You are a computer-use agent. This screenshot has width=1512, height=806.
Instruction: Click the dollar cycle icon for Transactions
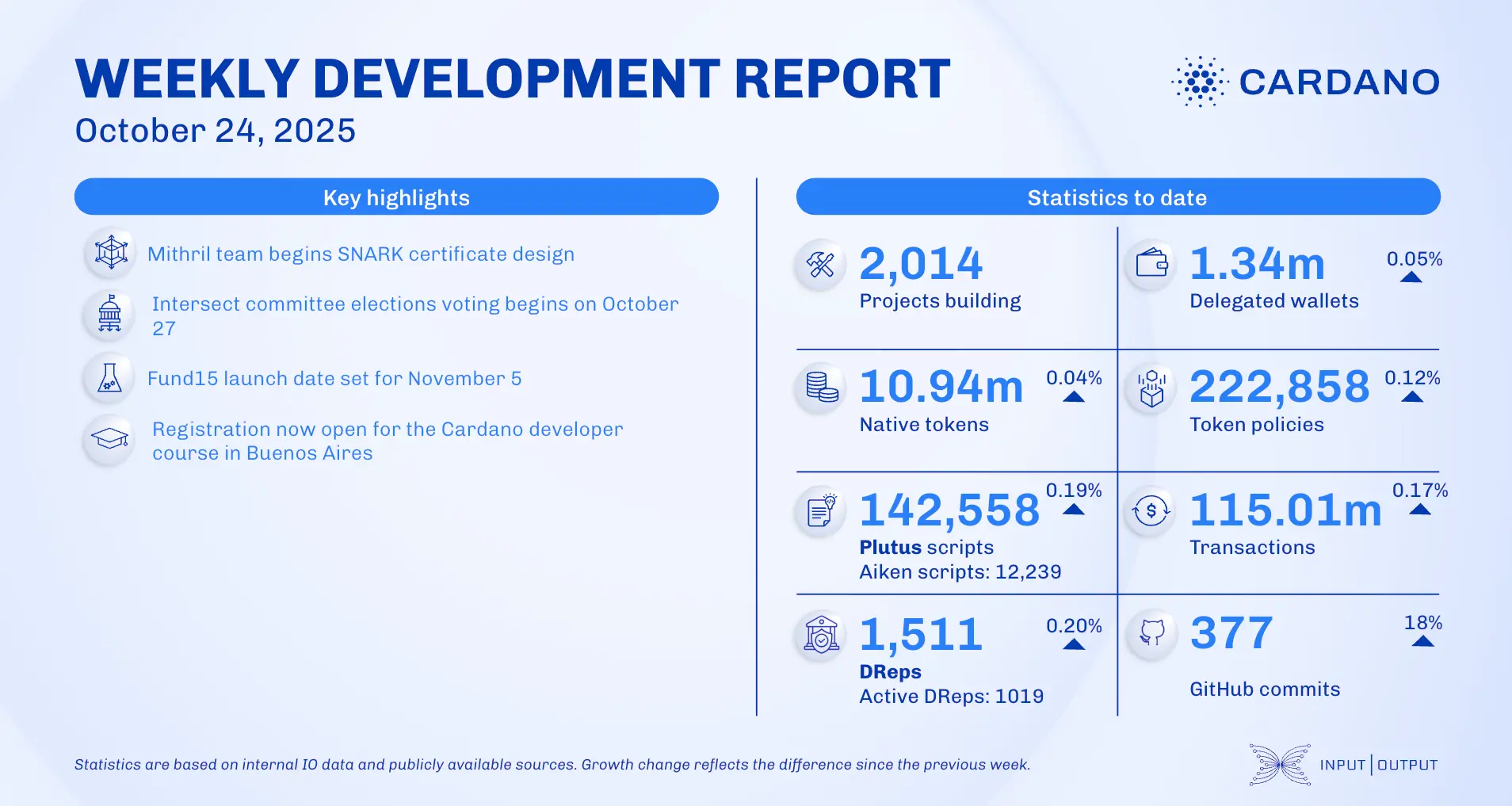(x=1150, y=511)
